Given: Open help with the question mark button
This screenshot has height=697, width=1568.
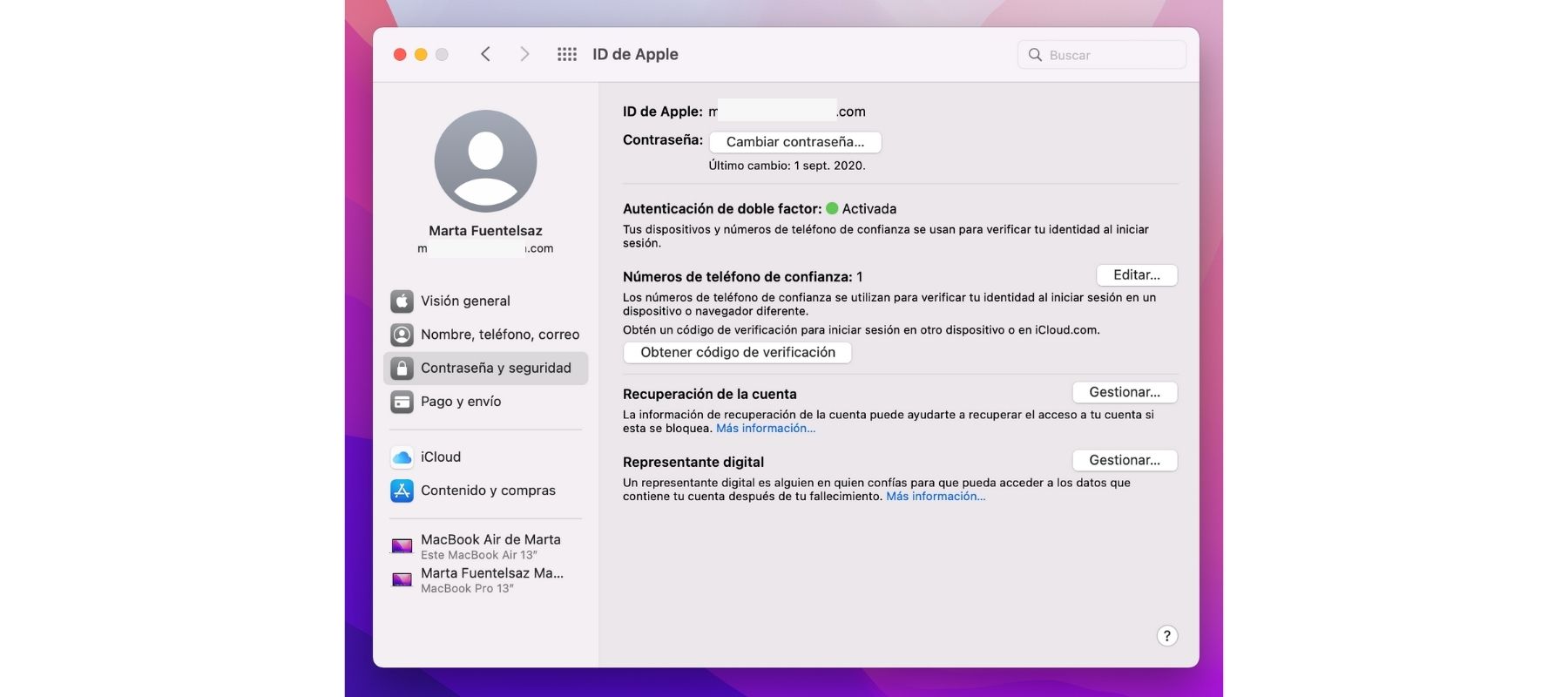Looking at the screenshot, I should 1167,636.
